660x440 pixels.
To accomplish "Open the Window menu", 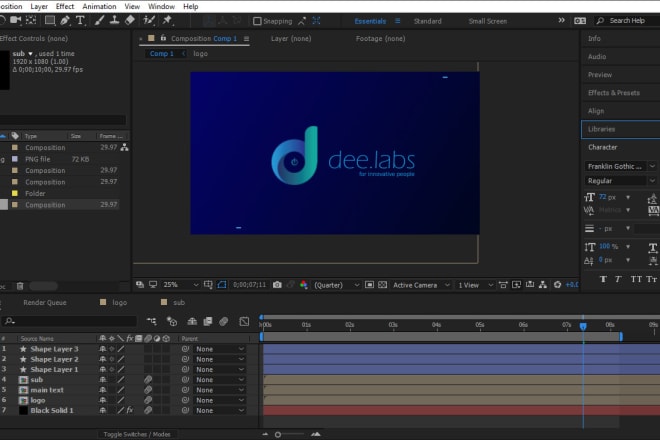I will (x=161, y=6).
